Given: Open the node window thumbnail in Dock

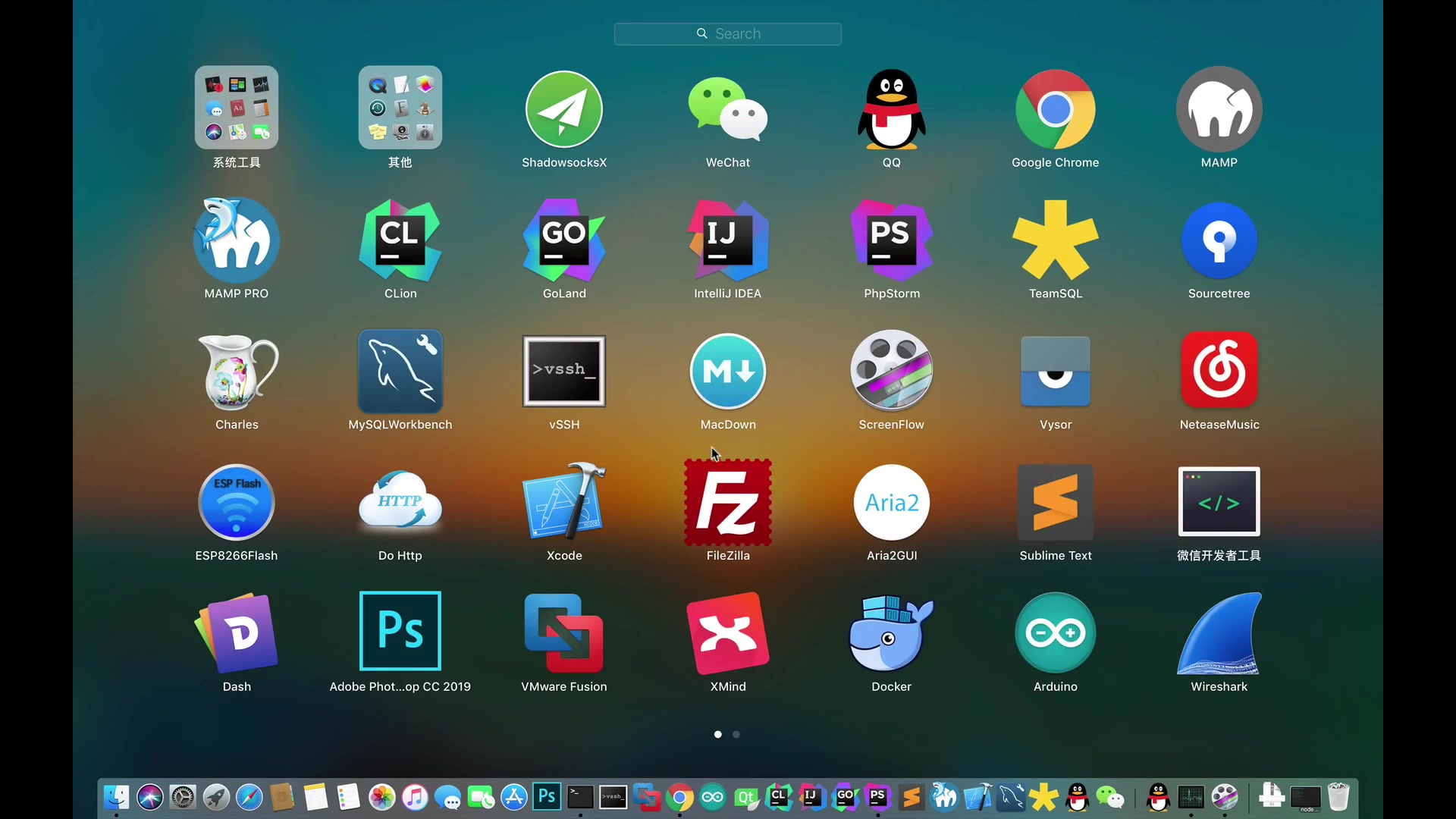Looking at the screenshot, I should pyautogui.click(x=1306, y=798).
